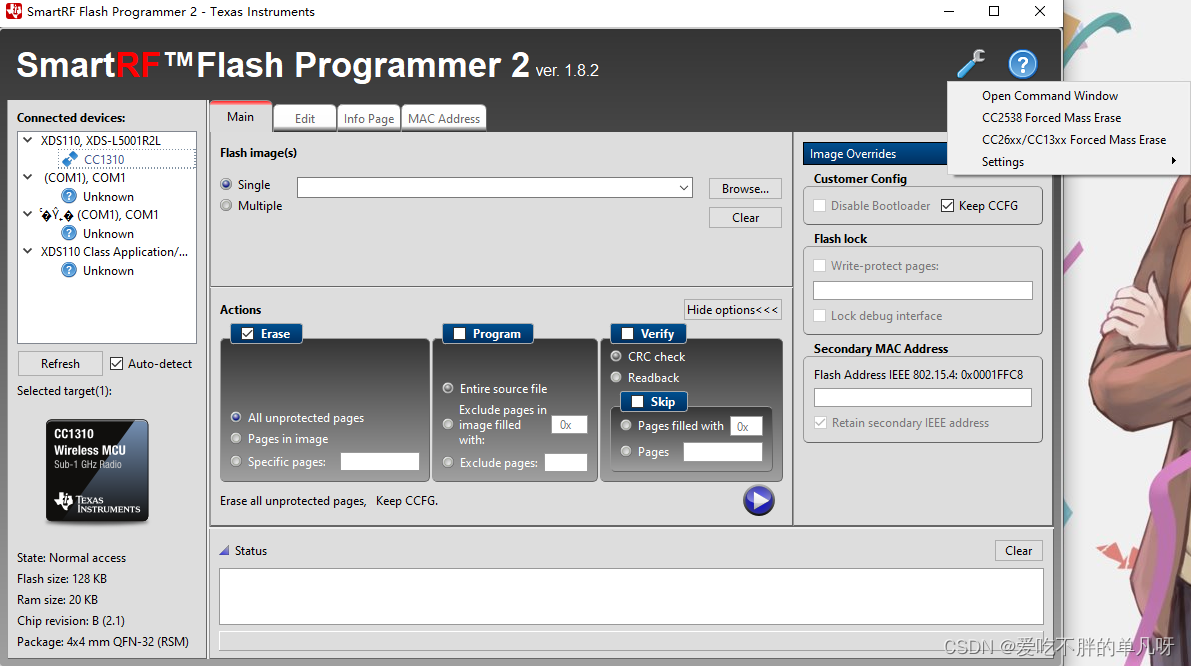Open the wrench tools menu icon

click(x=971, y=64)
